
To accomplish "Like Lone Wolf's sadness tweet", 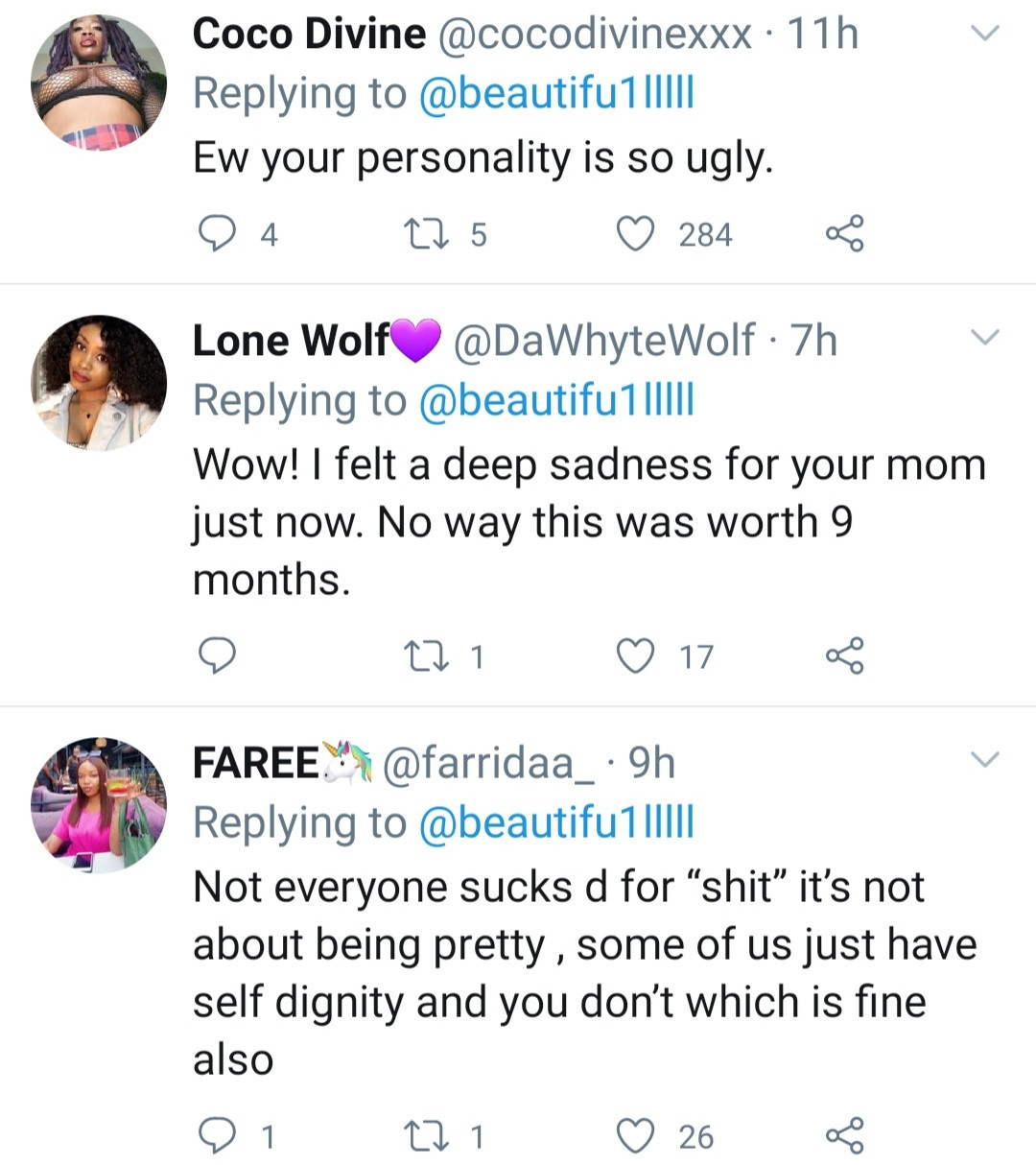I will [635, 655].
